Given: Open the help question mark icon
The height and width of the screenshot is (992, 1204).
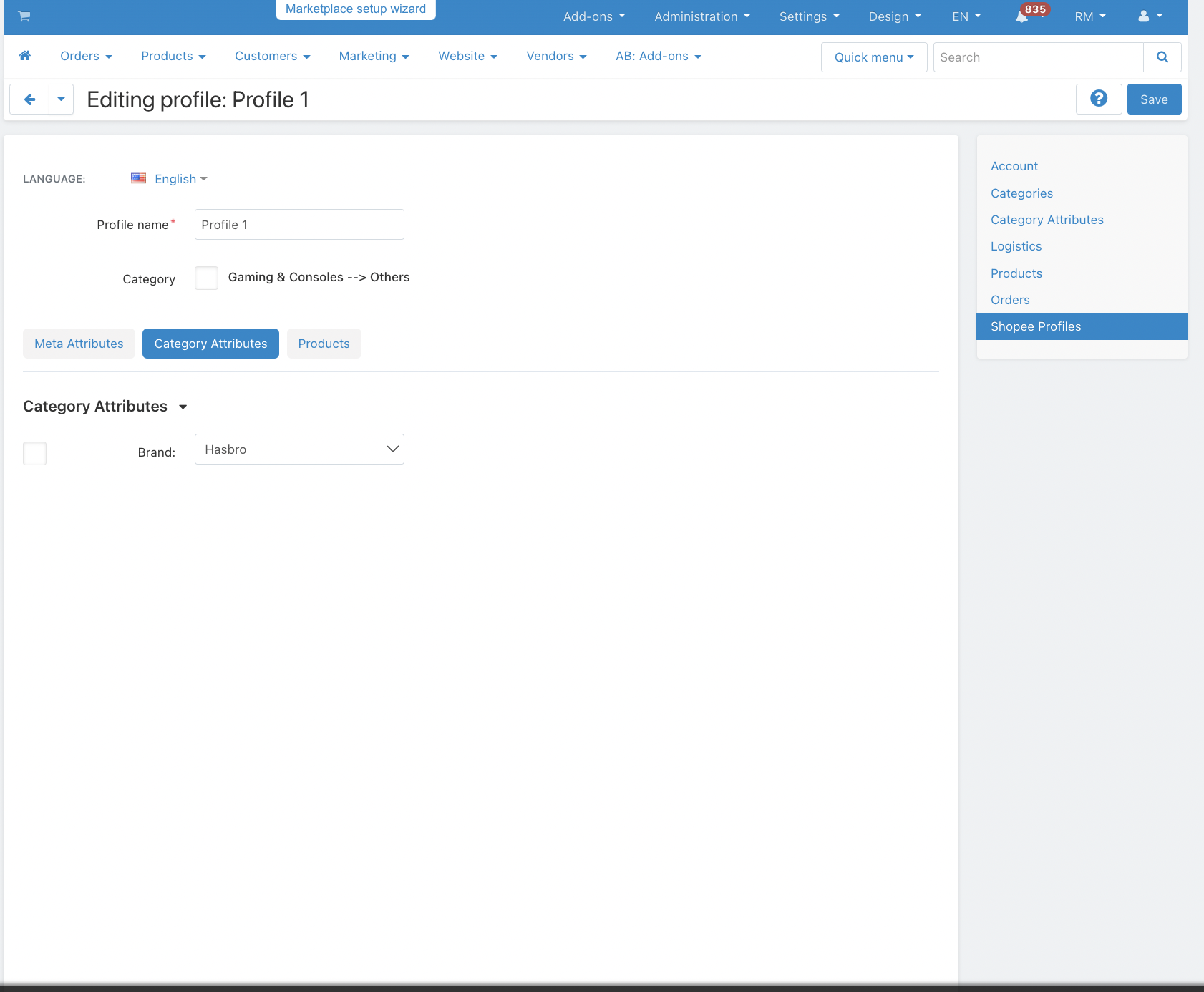Looking at the screenshot, I should click(1099, 99).
